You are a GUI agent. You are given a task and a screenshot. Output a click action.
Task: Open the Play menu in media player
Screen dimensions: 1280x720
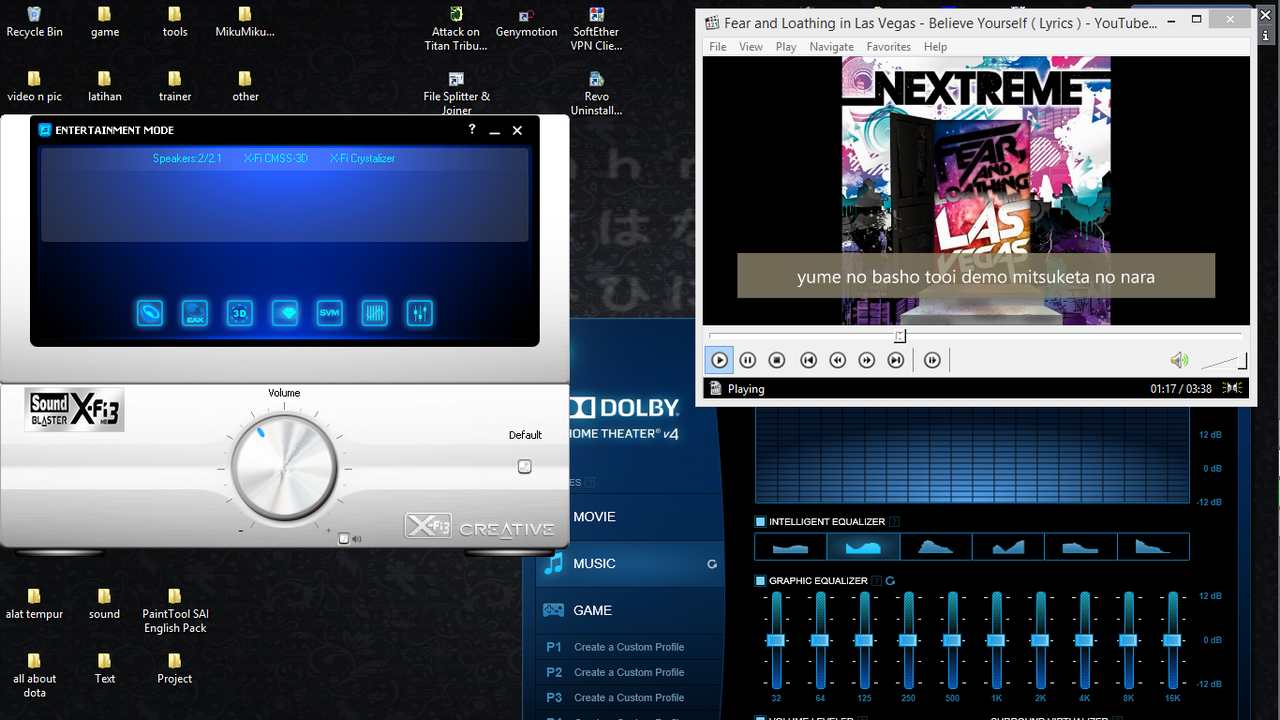[x=786, y=47]
